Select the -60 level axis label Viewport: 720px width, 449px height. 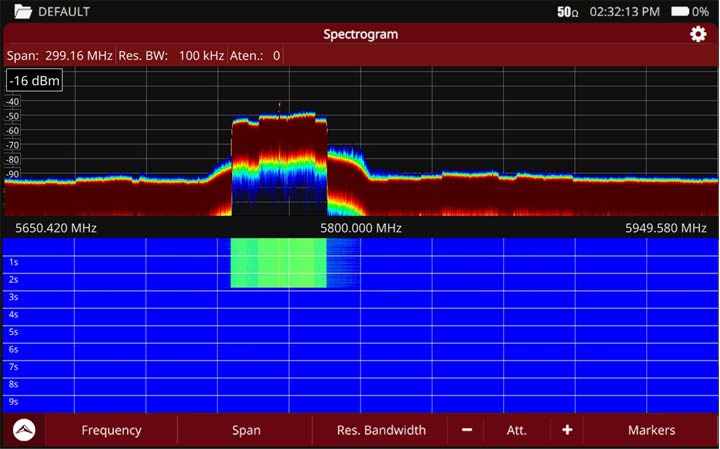tap(12, 131)
